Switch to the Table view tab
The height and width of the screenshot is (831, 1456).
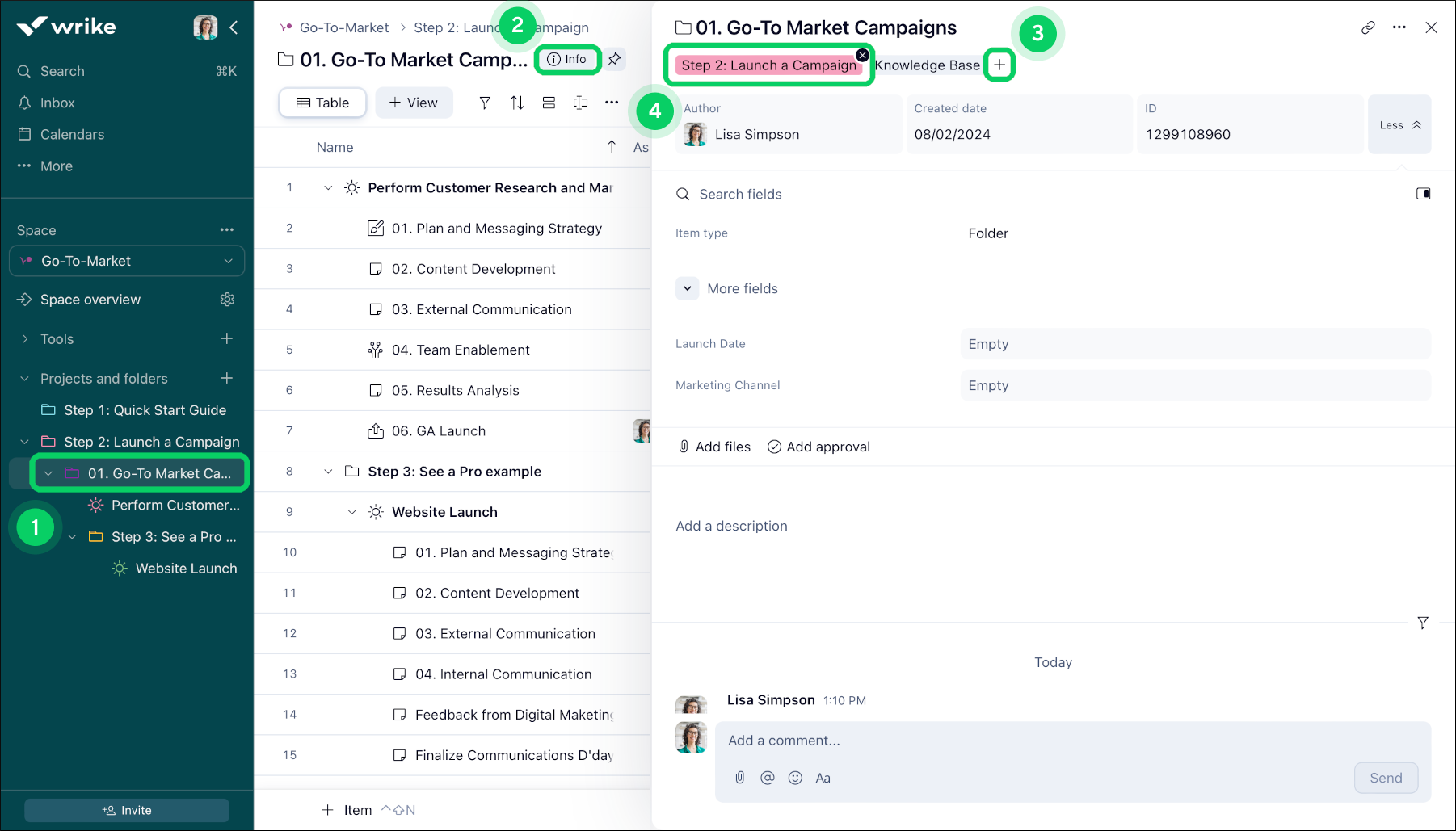coord(322,103)
